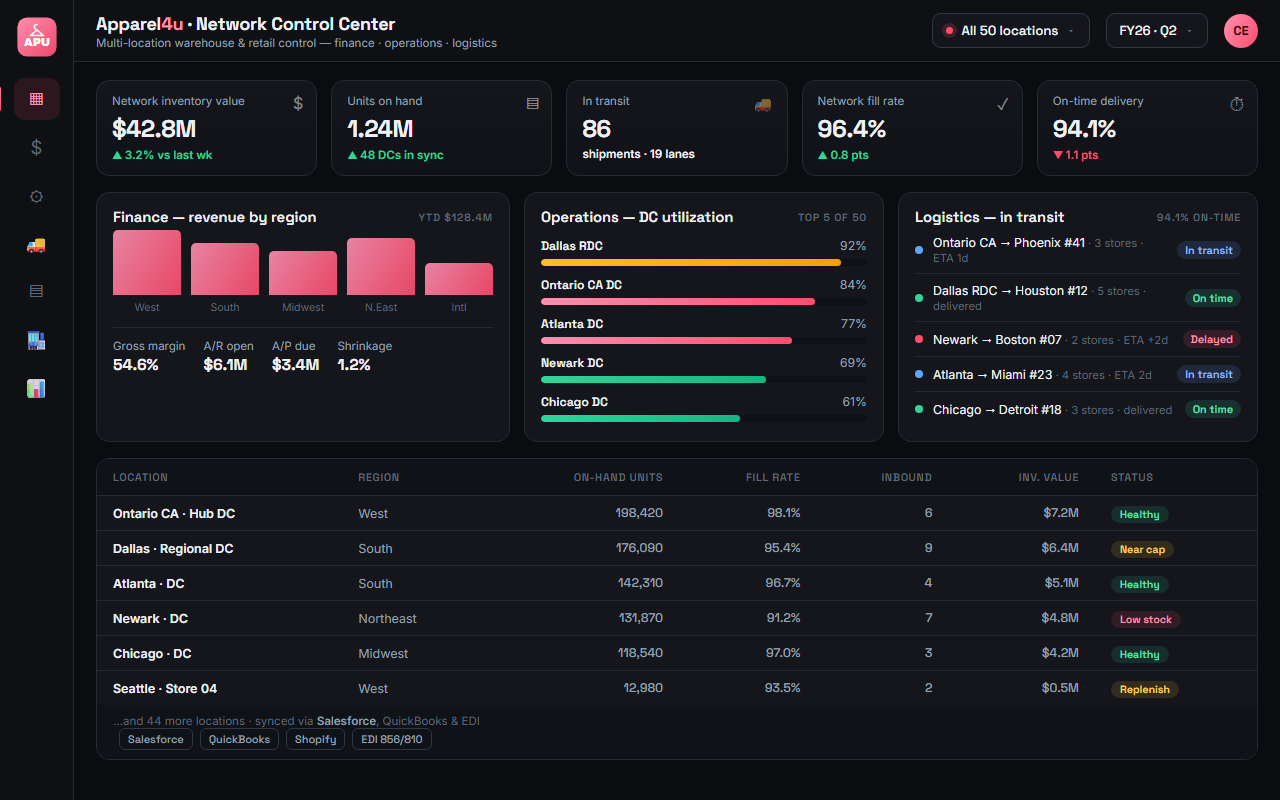Click the Atlanta DC utilization bar

[704, 340]
